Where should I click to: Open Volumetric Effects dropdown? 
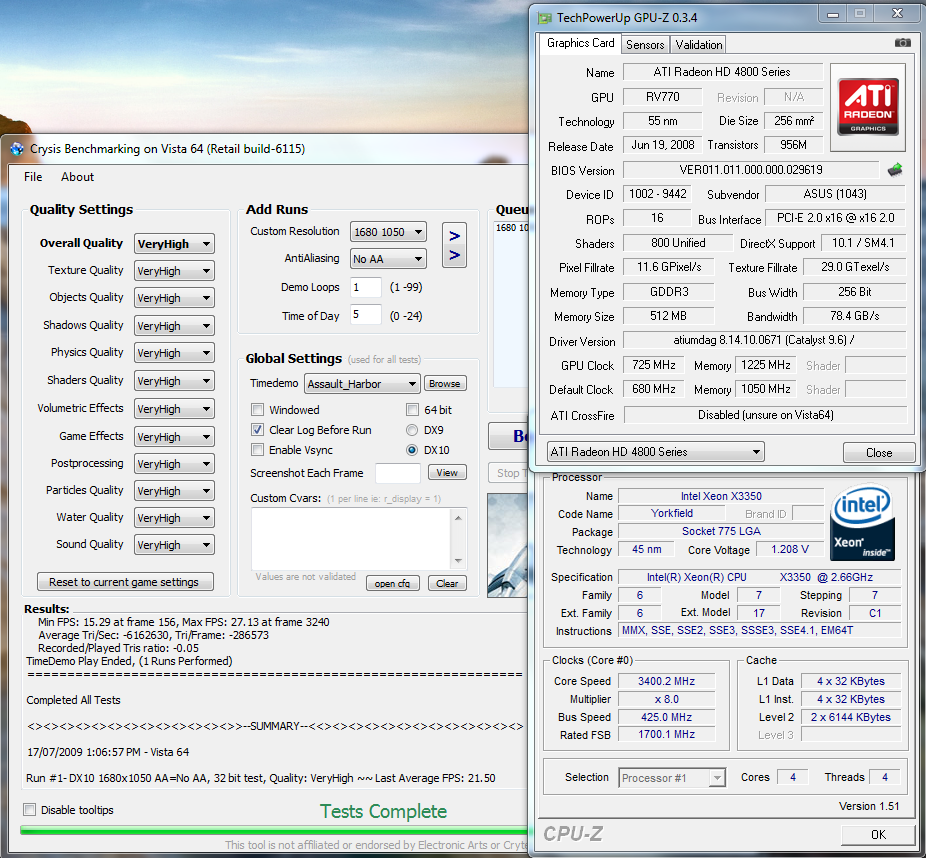tap(174, 409)
